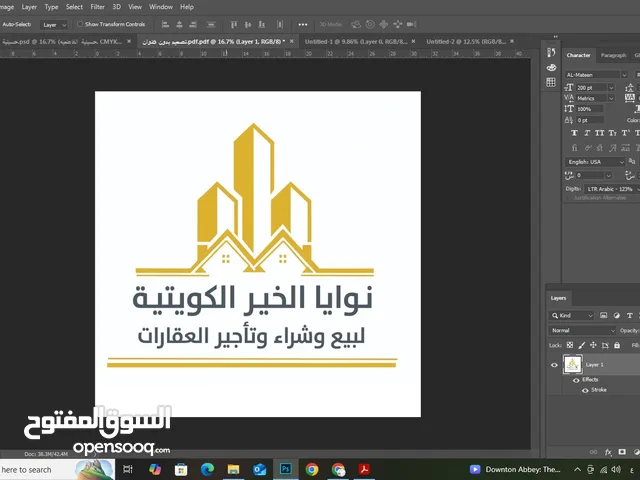Viewport: 640px width, 480px height.
Task: Click the Windows search box
Action: pos(57,470)
